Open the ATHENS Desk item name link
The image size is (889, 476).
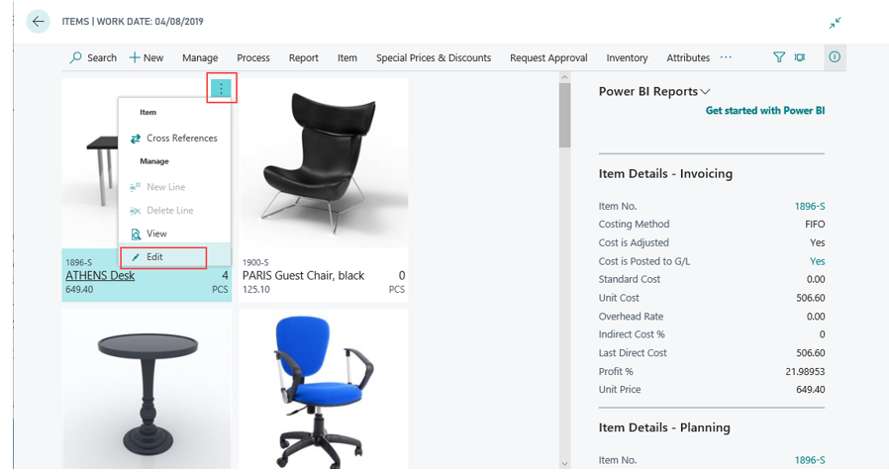(x=100, y=275)
